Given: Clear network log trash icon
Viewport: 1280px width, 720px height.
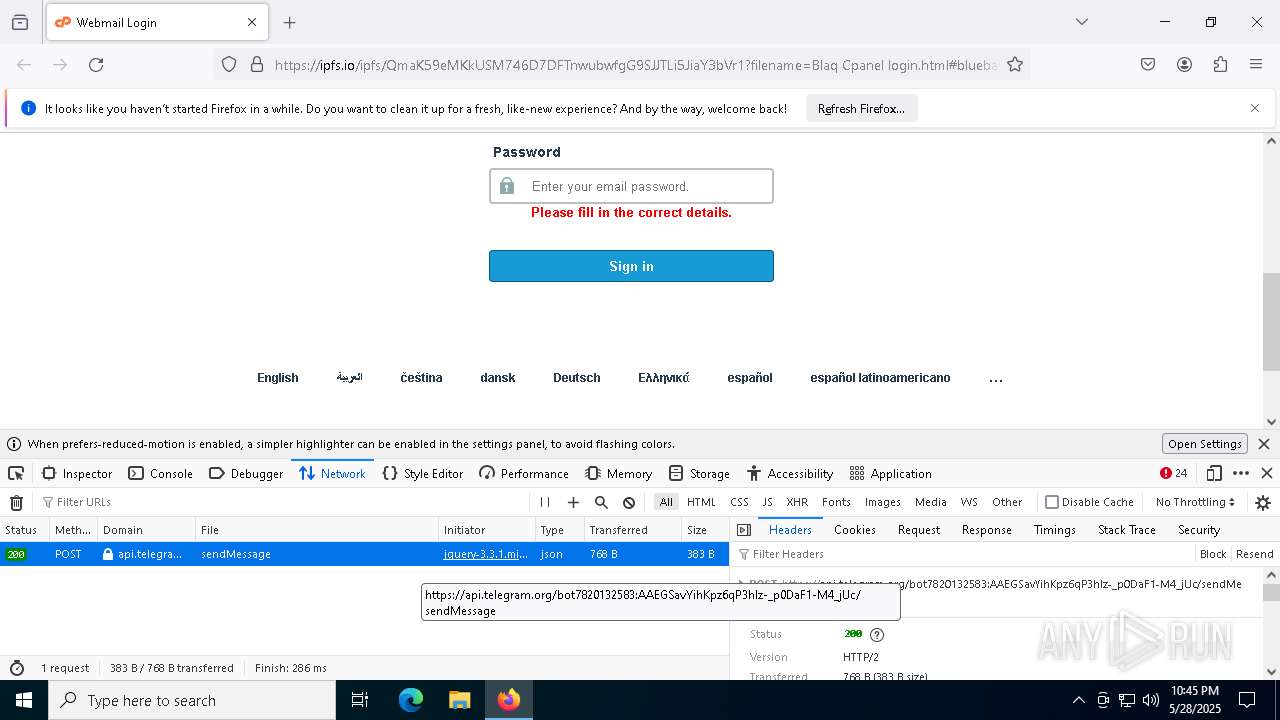Looking at the screenshot, I should [16, 503].
